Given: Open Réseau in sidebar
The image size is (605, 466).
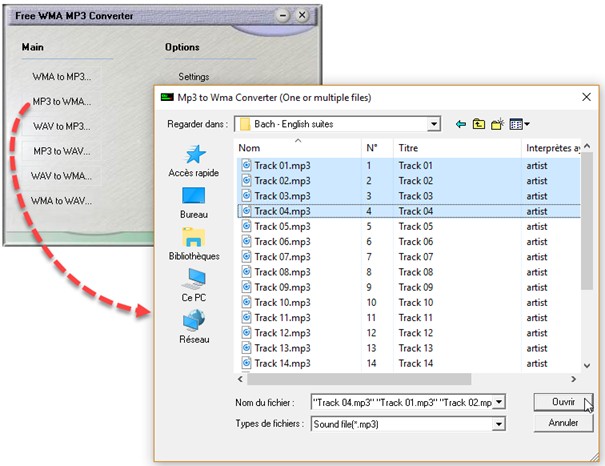Looking at the screenshot, I should pos(194,327).
